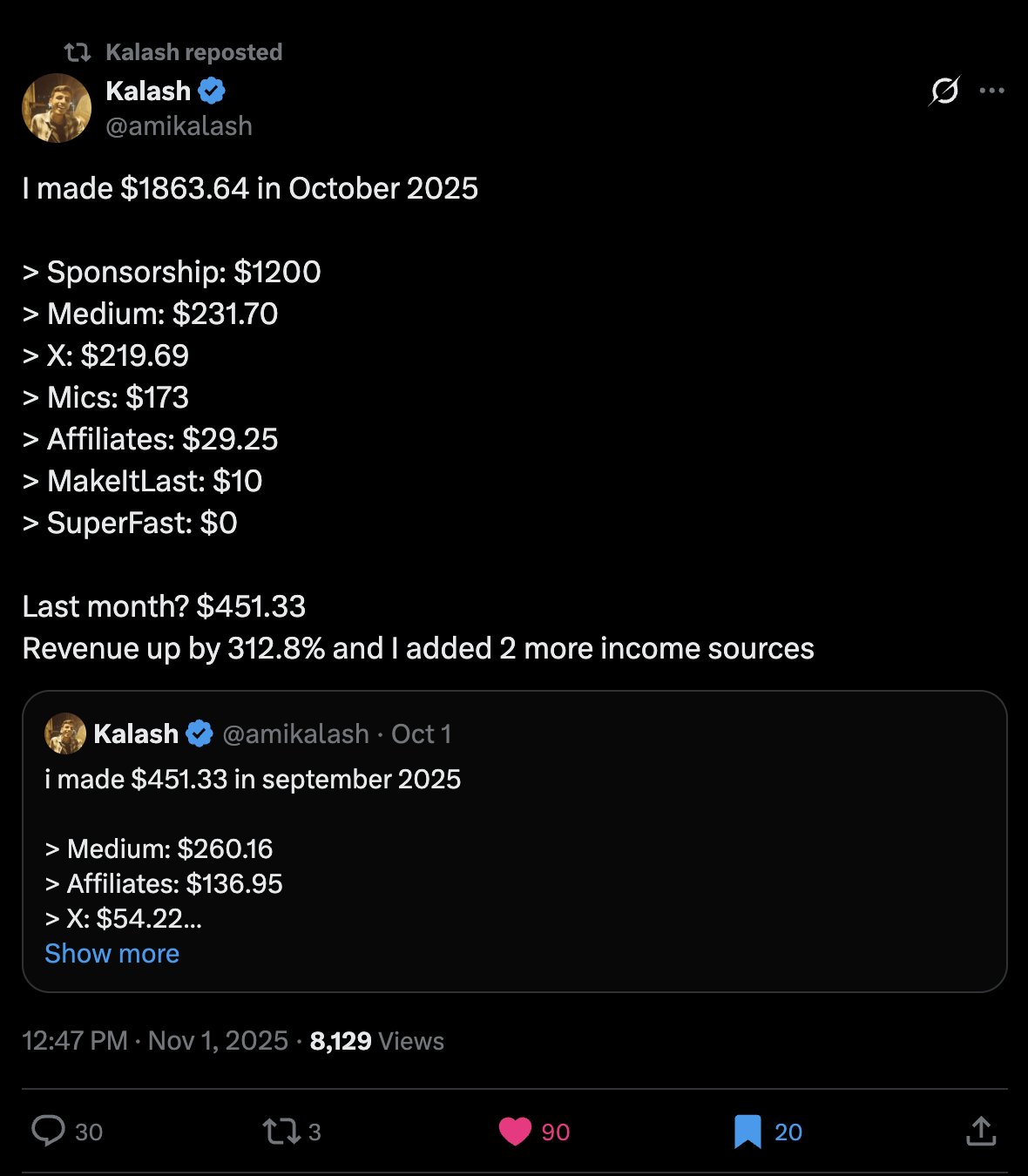Open Kalash's profile picture
This screenshot has width=1028, height=1176.
57,108
